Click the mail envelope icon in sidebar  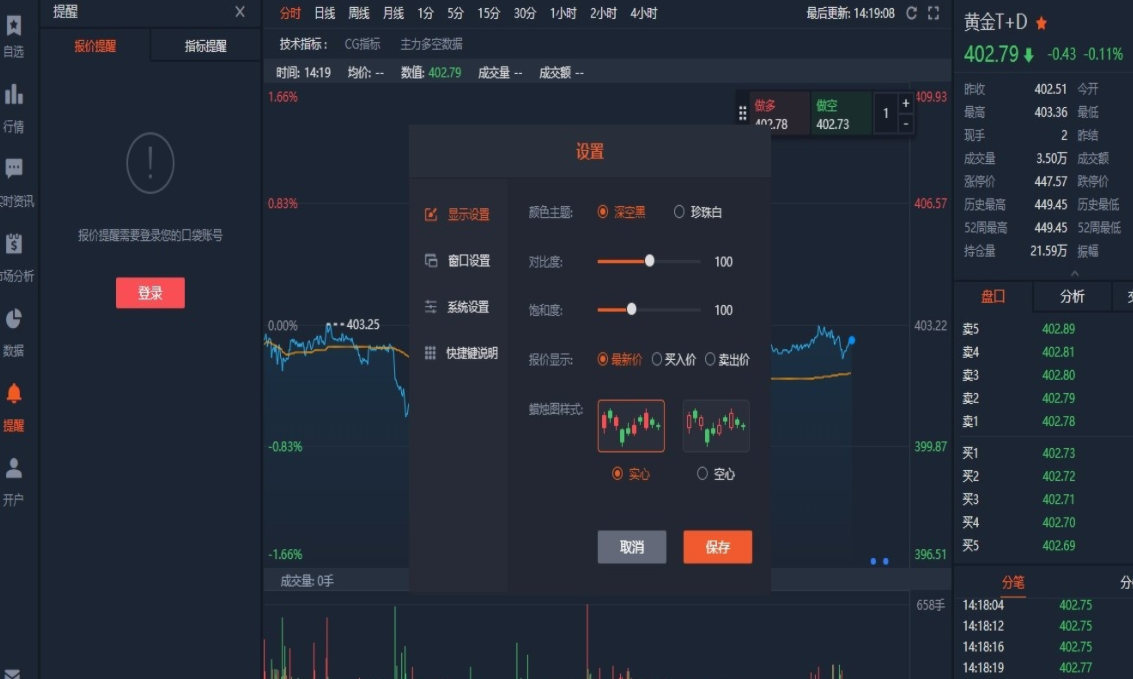(x=12, y=674)
